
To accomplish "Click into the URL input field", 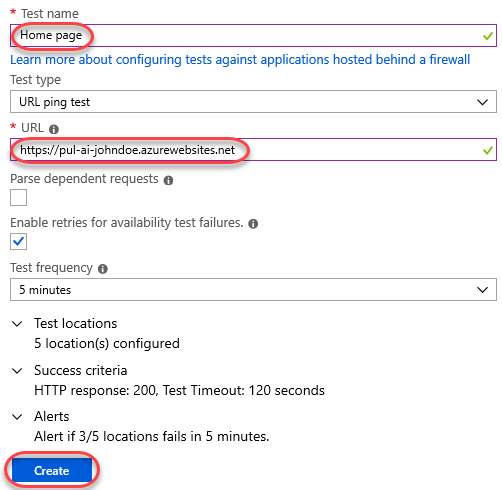I will click(x=253, y=150).
